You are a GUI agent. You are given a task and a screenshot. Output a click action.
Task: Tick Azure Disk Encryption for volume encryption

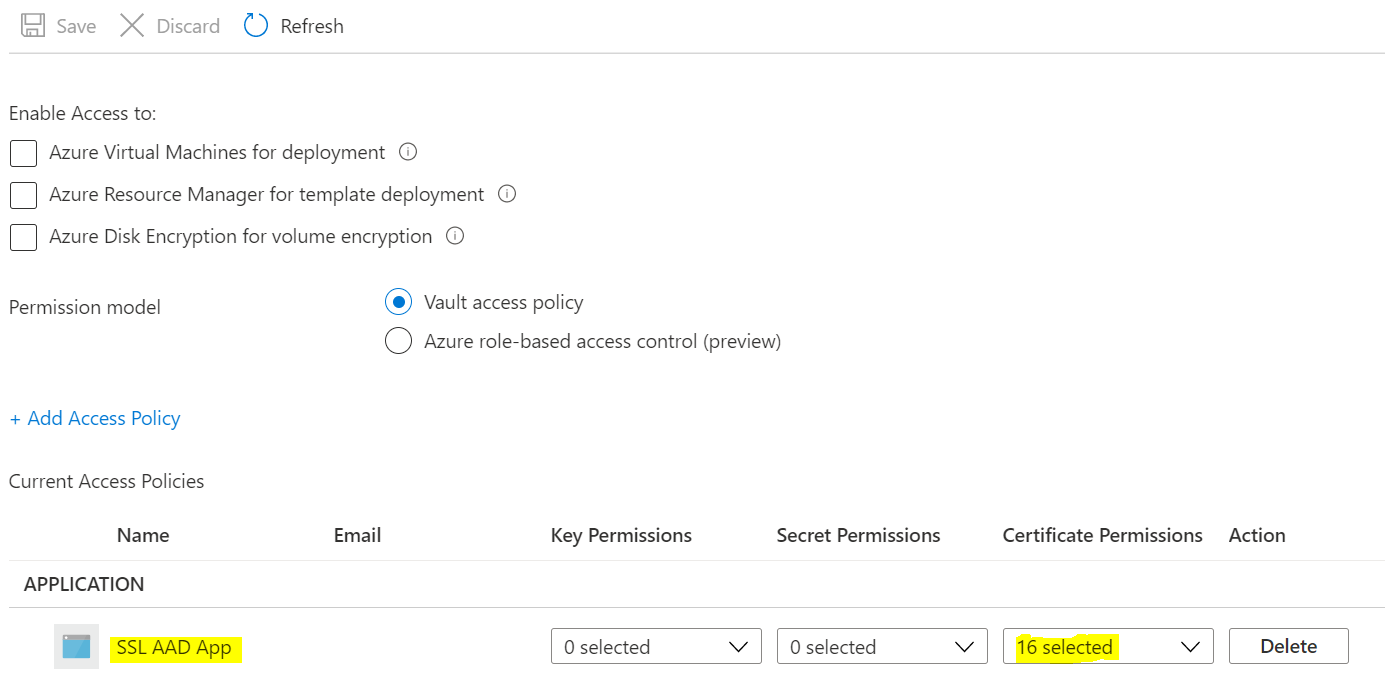click(x=23, y=237)
